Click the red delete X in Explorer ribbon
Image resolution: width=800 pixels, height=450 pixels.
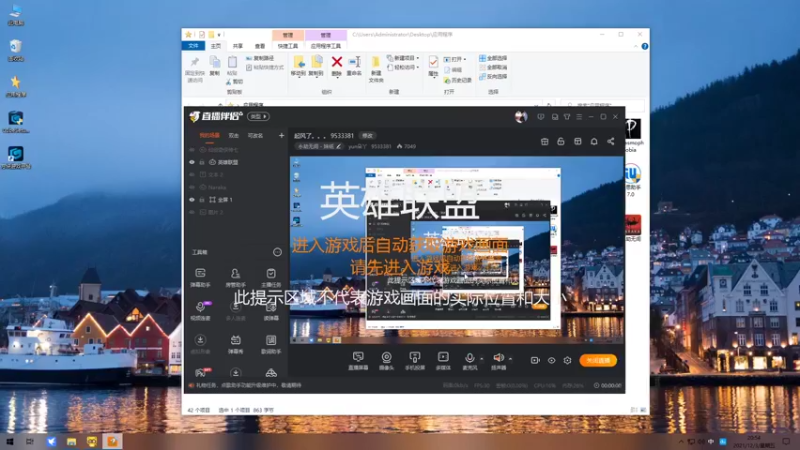337,62
